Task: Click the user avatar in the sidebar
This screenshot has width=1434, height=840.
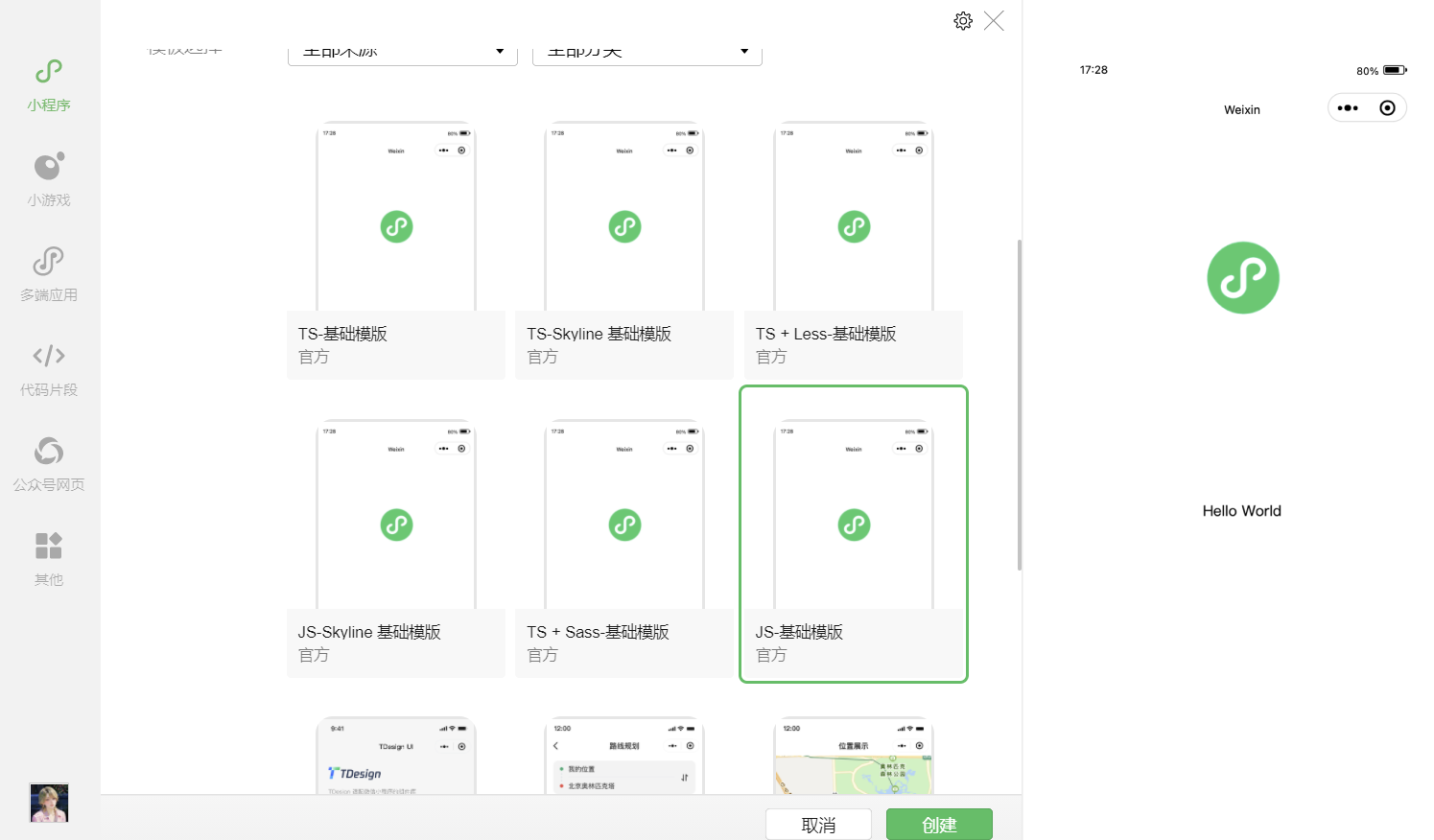Action: tap(49, 803)
